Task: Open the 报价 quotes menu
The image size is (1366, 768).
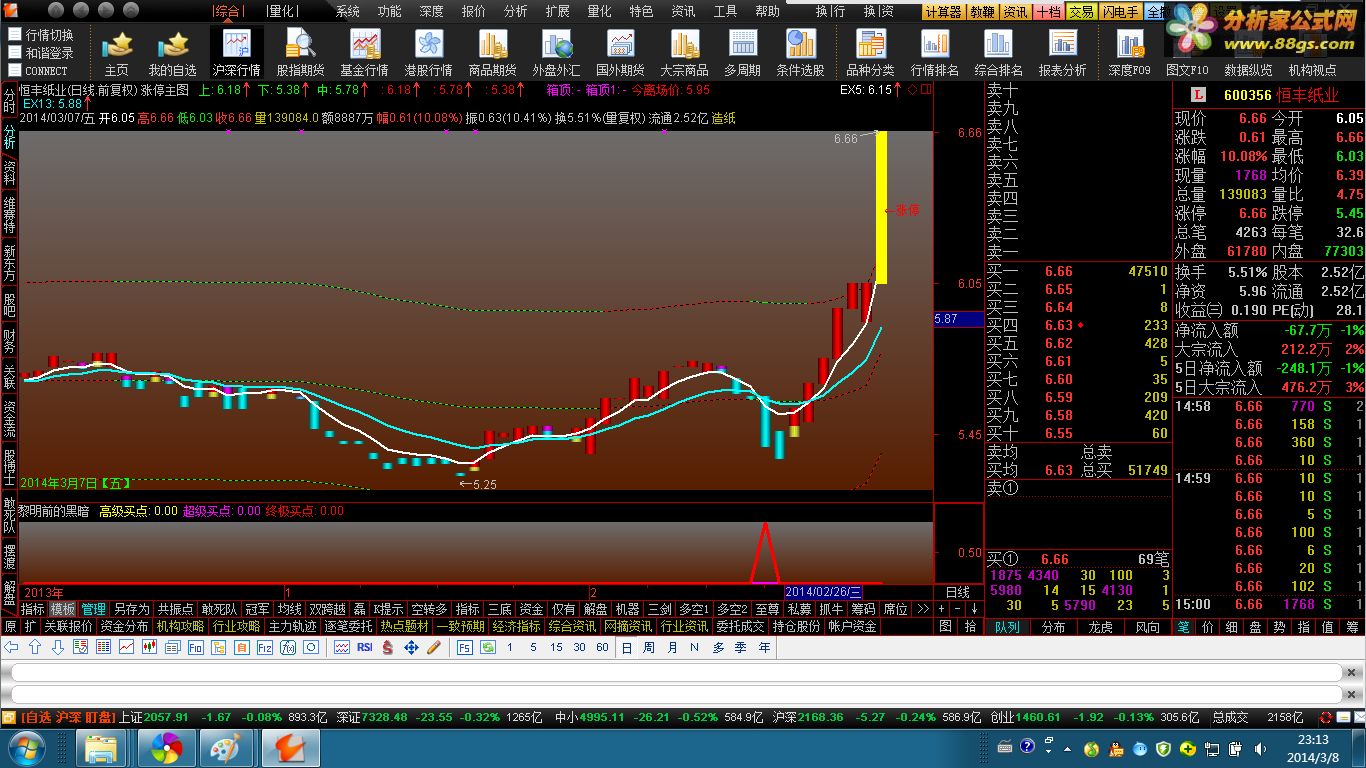Action: click(x=474, y=11)
